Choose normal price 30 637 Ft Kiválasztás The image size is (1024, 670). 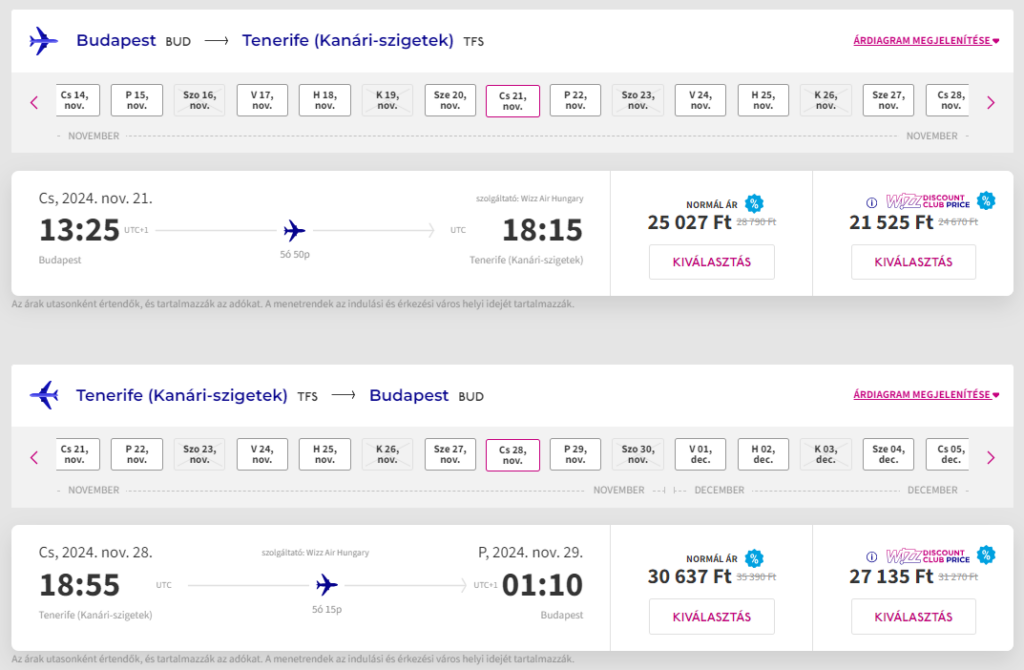coord(712,616)
